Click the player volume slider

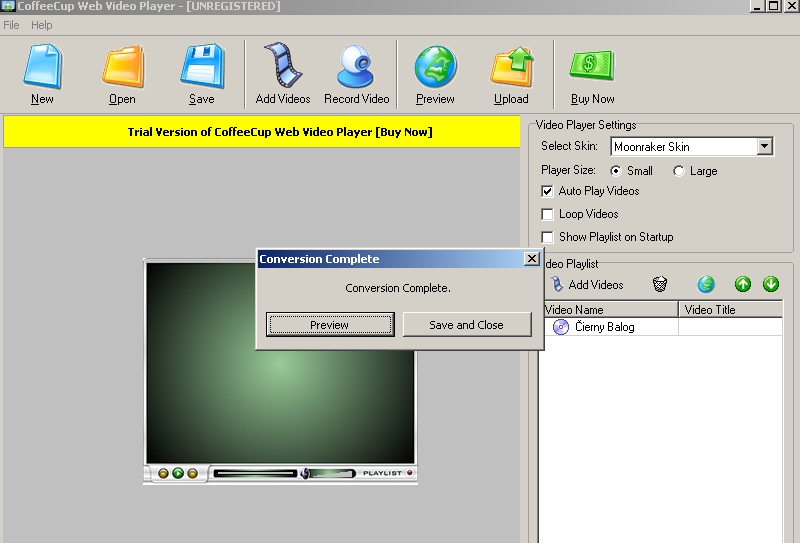click(x=333, y=474)
